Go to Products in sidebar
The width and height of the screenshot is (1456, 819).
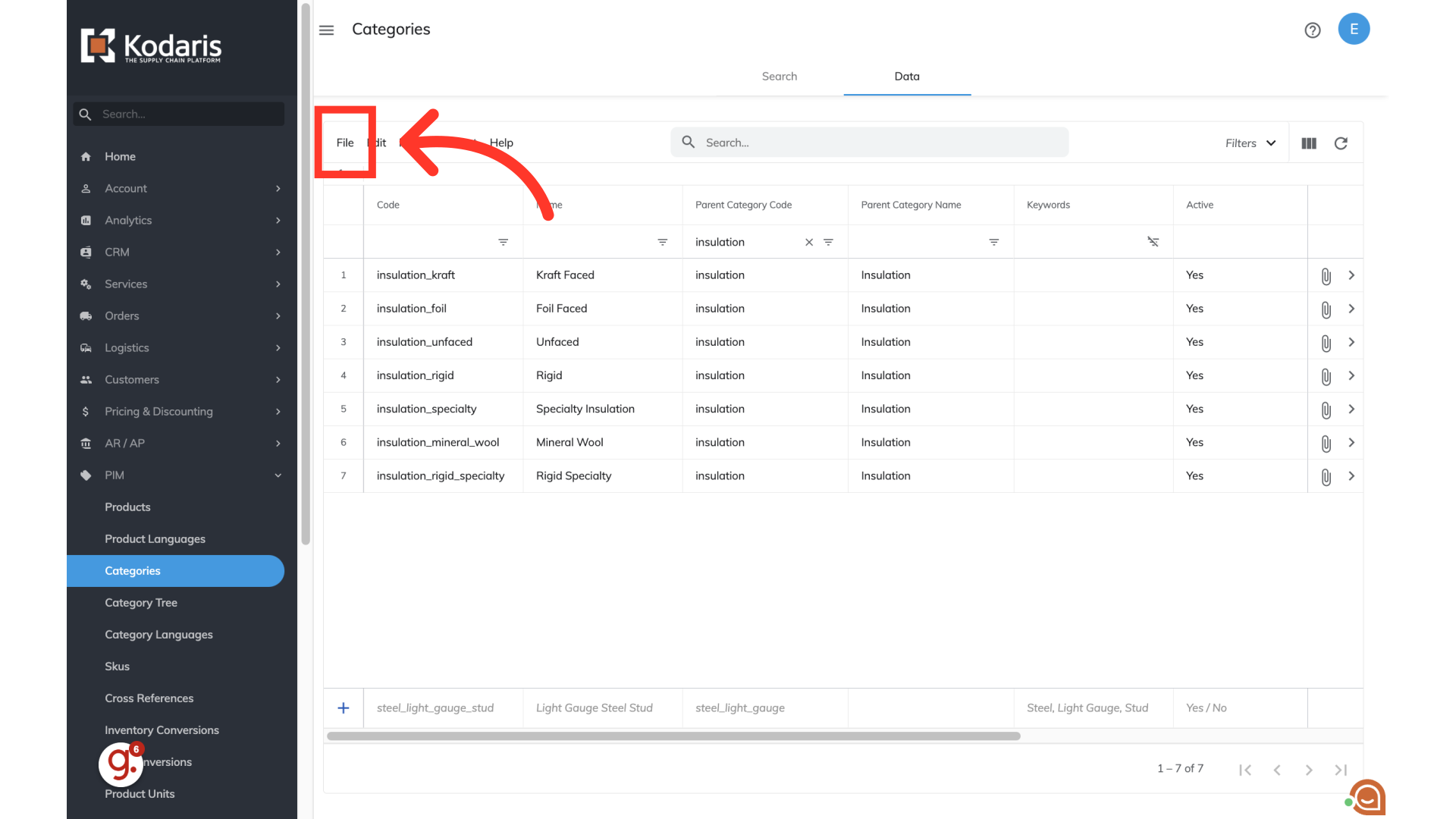tap(127, 507)
